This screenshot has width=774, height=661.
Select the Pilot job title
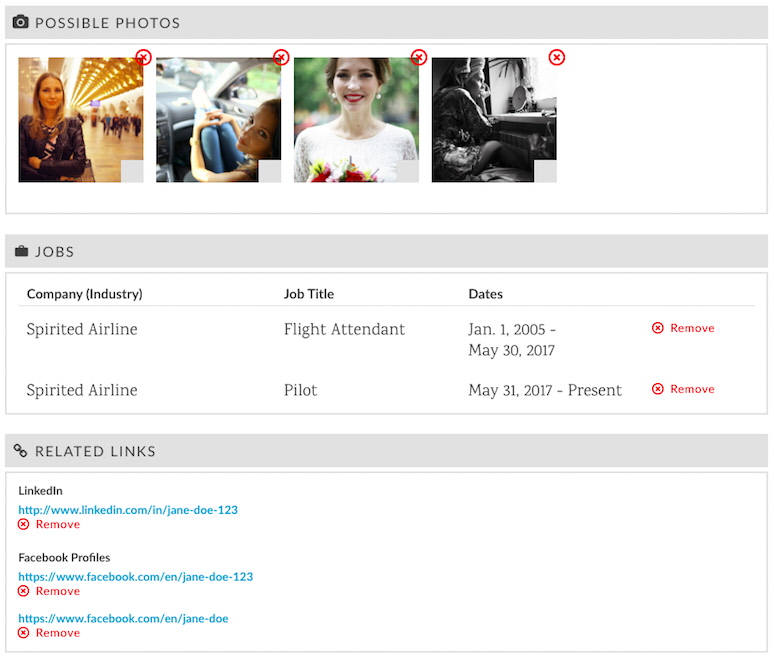(300, 390)
